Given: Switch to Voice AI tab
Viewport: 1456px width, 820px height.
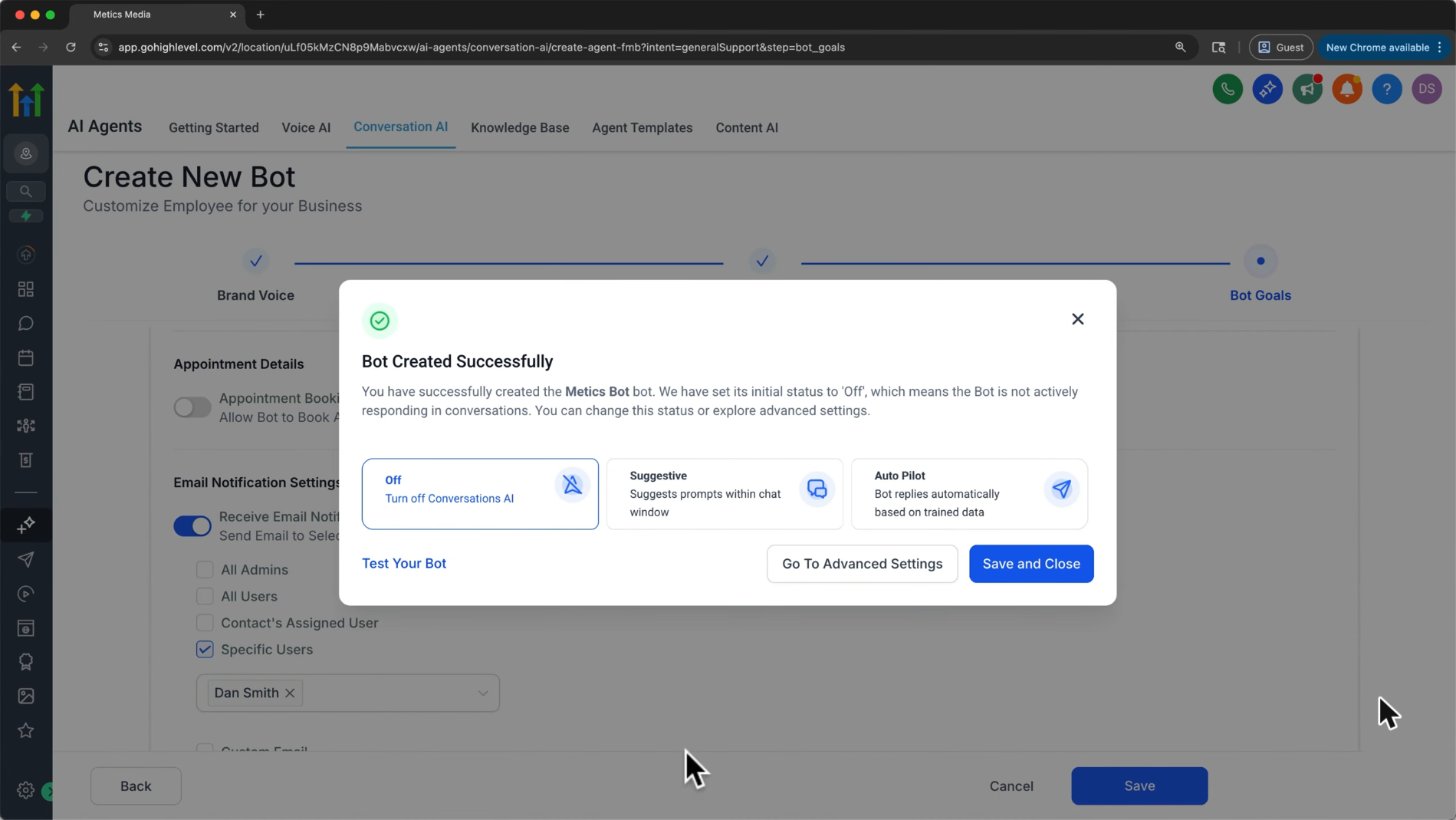Looking at the screenshot, I should [306, 128].
